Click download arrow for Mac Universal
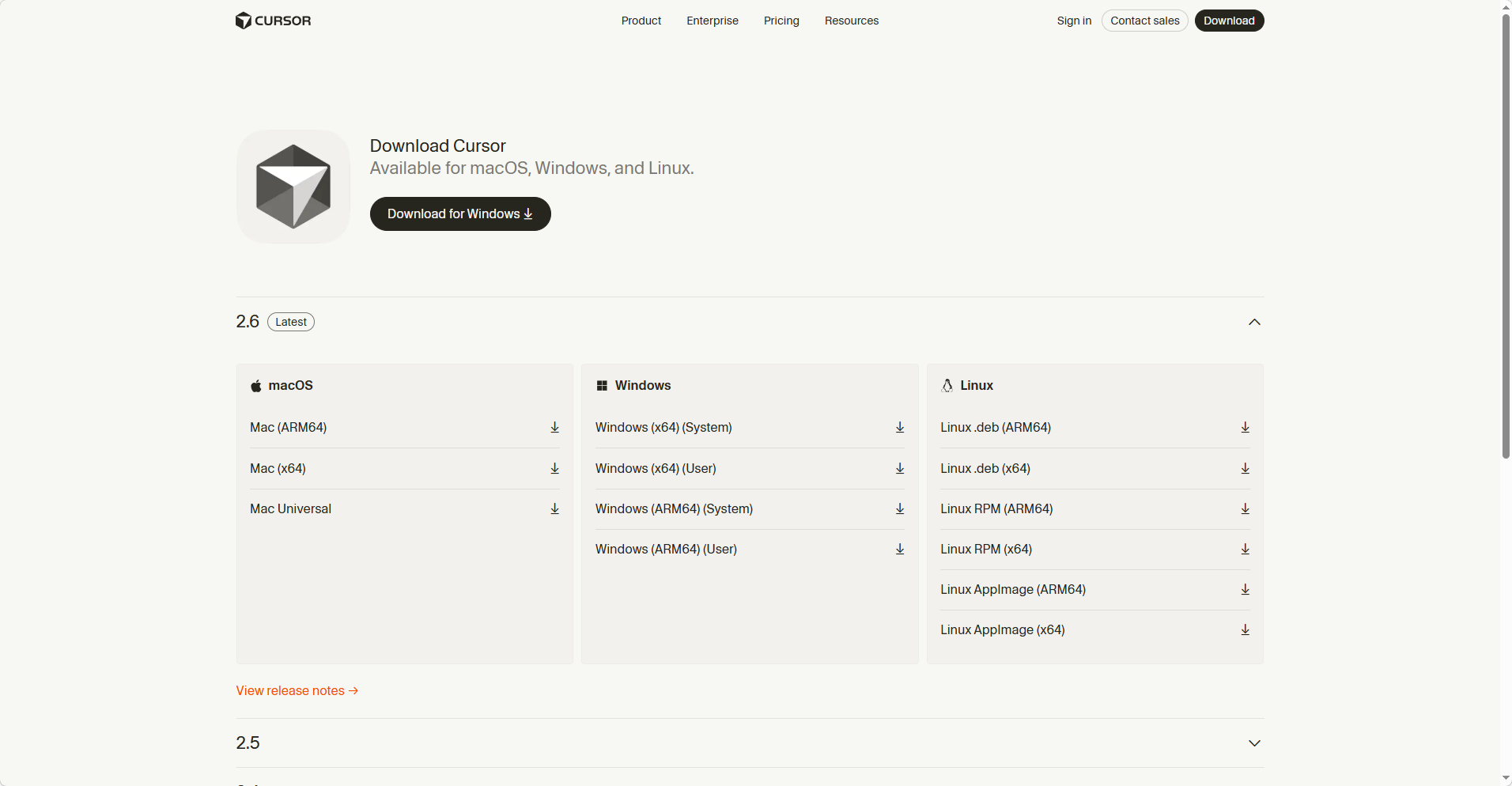The height and width of the screenshot is (786, 1512). (555, 509)
